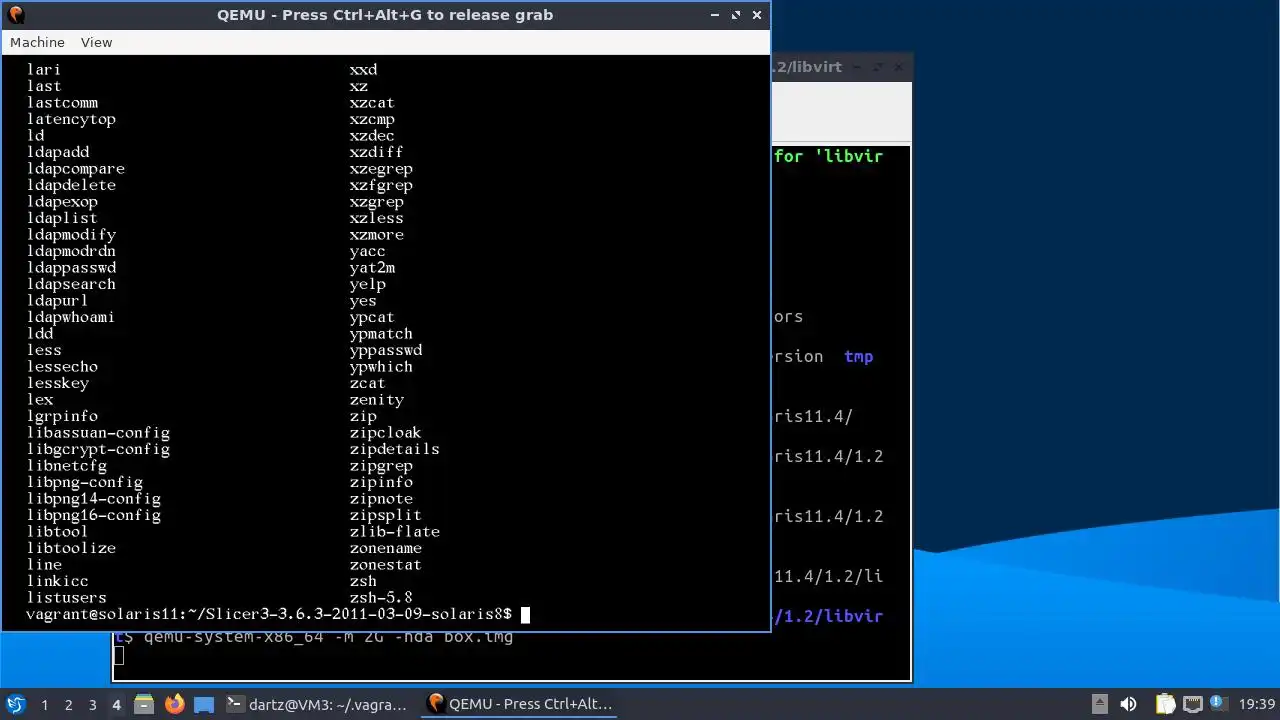Screen dimensions: 1280x720
Task: Close the QEMU window
Action: coord(757,15)
